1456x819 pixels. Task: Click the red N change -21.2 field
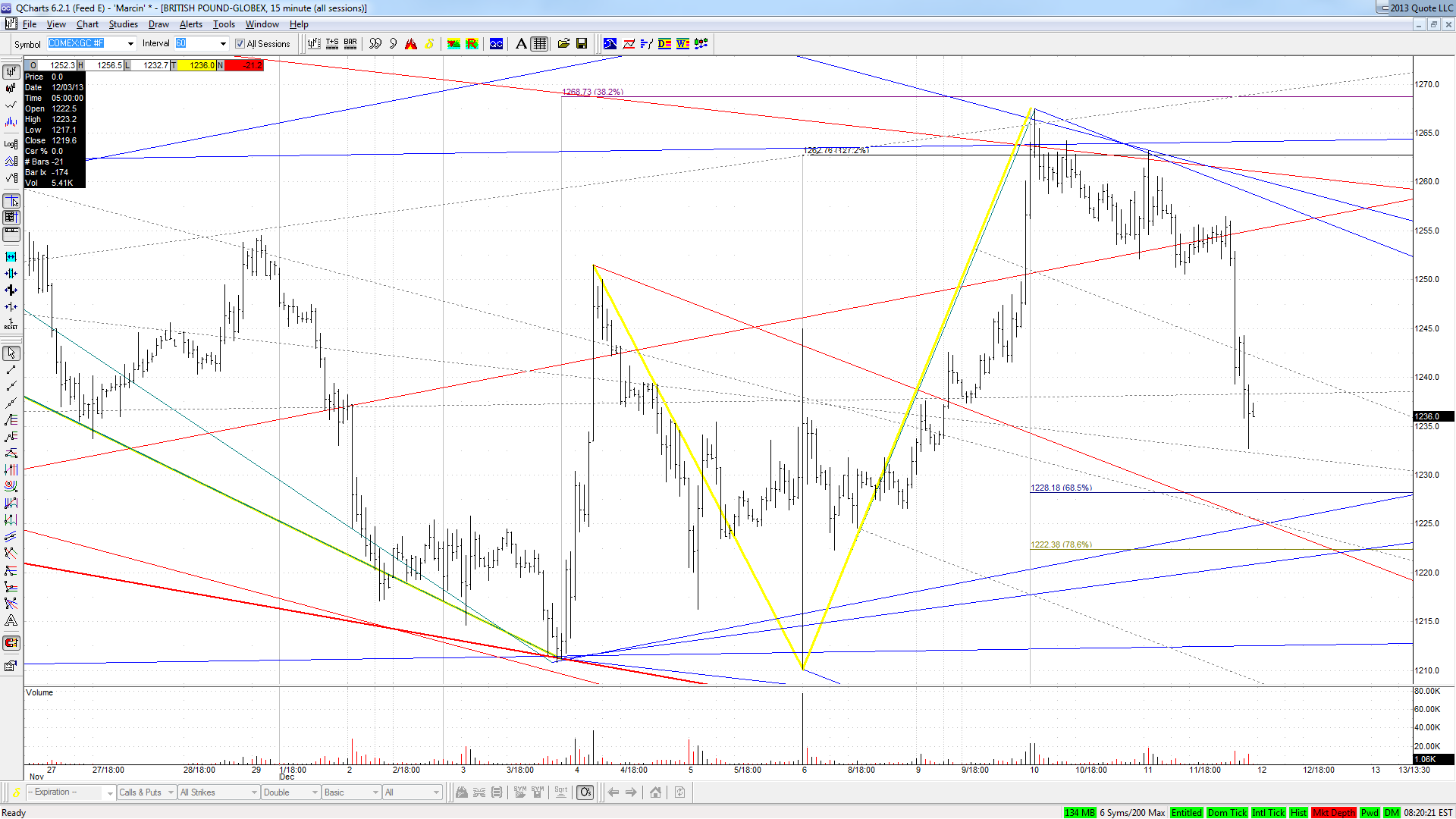tap(243, 65)
